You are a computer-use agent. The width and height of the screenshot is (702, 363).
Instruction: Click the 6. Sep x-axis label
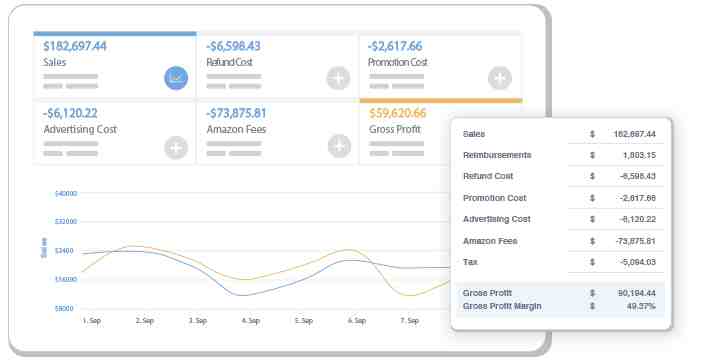(x=357, y=320)
